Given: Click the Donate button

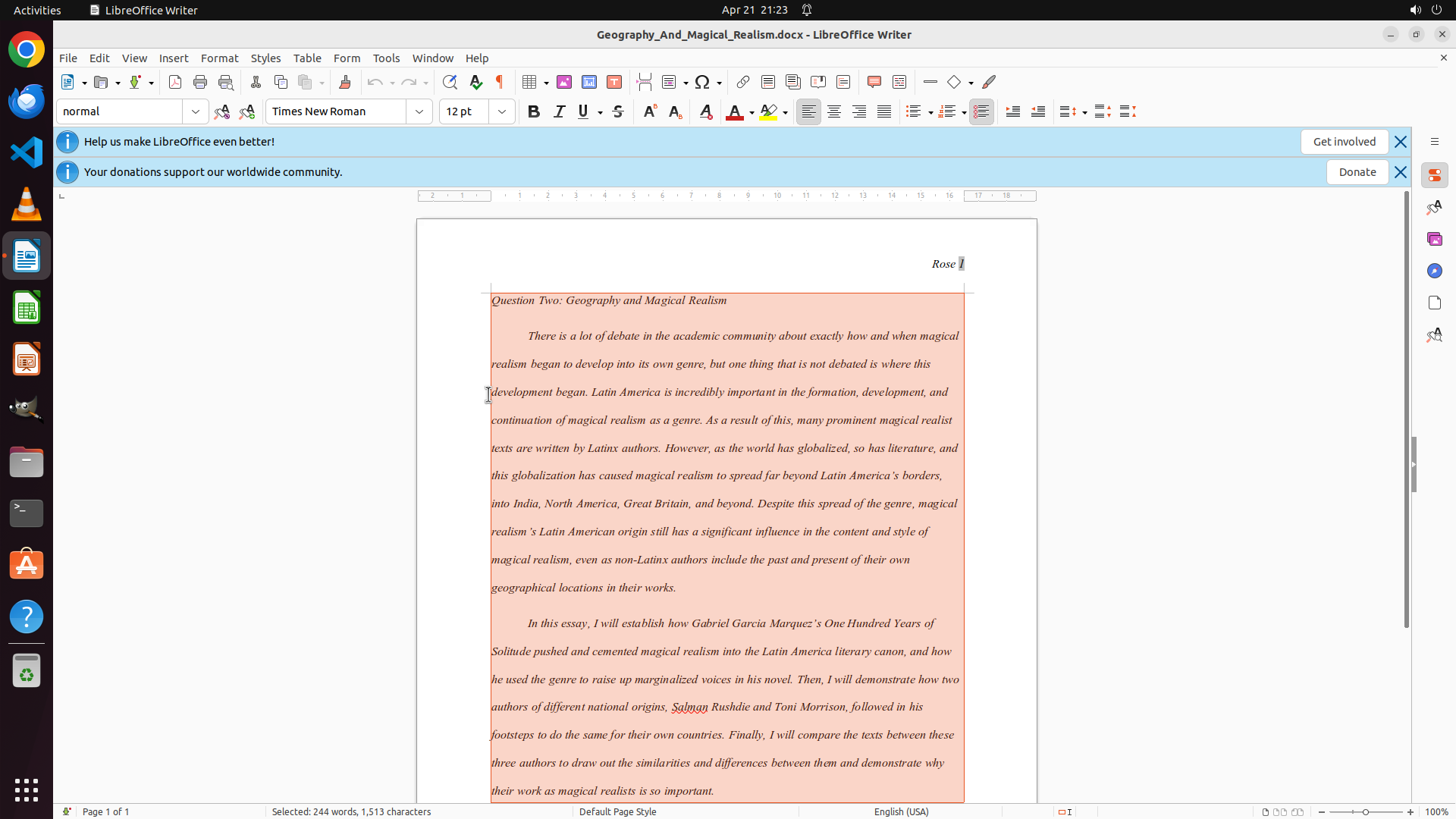Looking at the screenshot, I should [x=1357, y=172].
